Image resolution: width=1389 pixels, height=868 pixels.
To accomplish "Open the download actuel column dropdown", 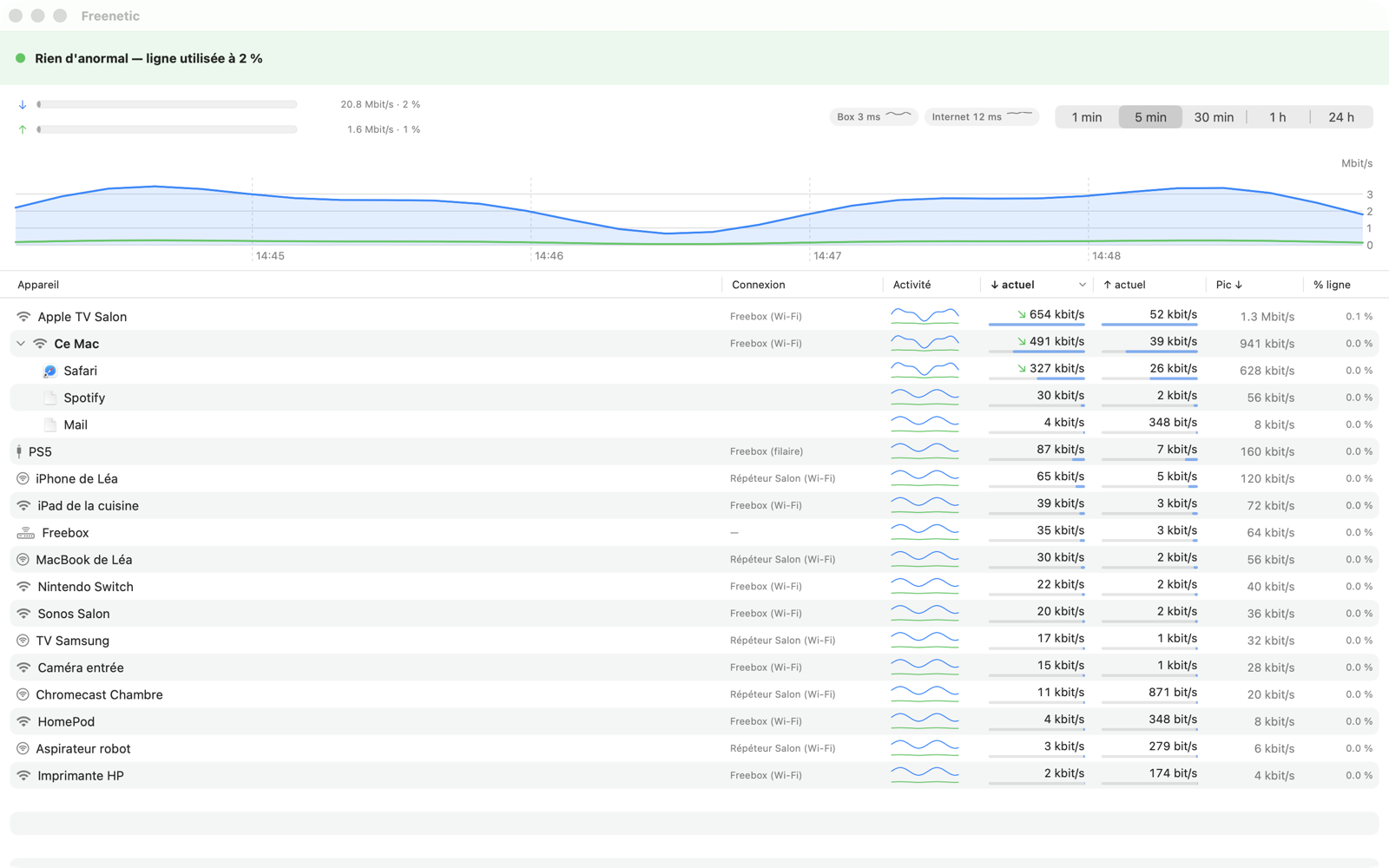I will click(1083, 285).
